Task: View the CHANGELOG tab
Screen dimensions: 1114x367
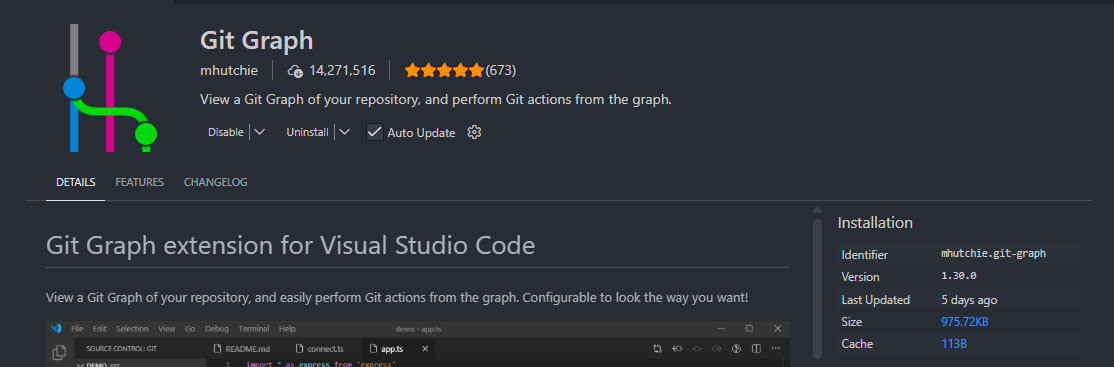Action: point(215,182)
